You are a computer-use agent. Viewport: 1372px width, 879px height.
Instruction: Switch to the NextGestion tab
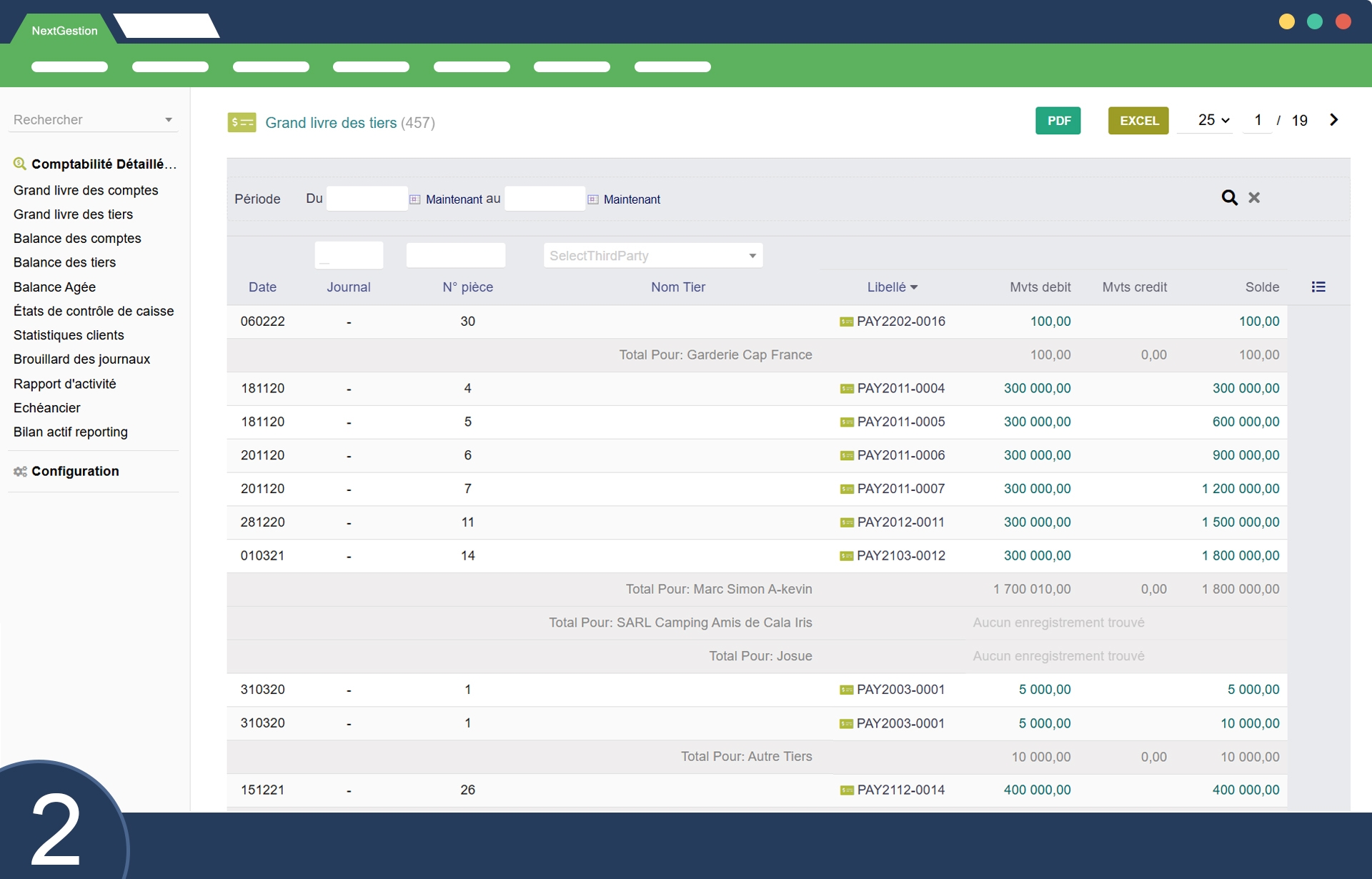[x=64, y=31]
